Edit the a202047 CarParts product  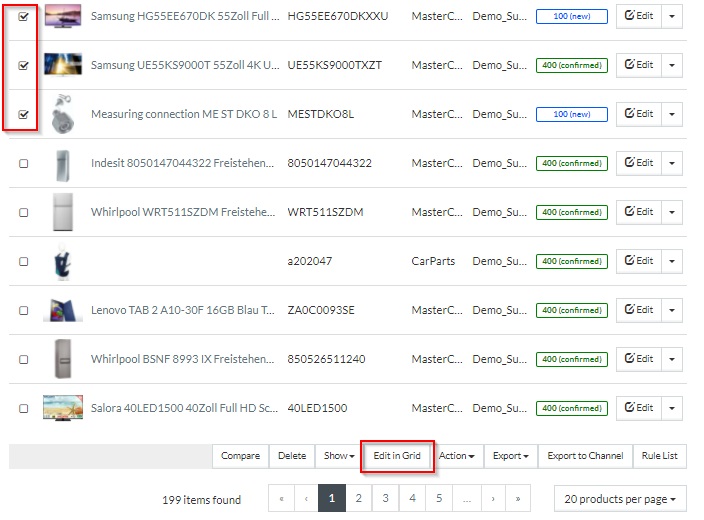point(638,261)
